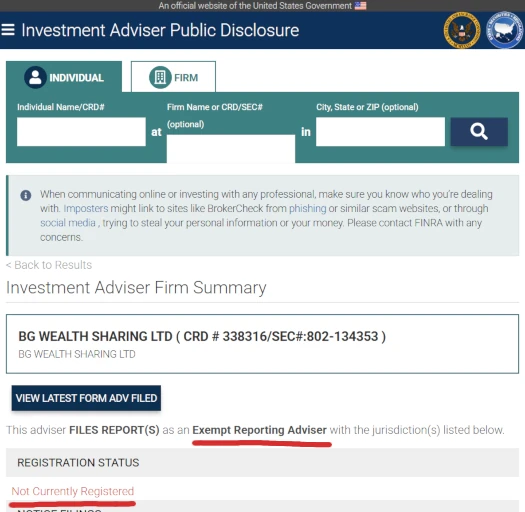
Task: Click the info circle icon in notice
Action: (26, 195)
